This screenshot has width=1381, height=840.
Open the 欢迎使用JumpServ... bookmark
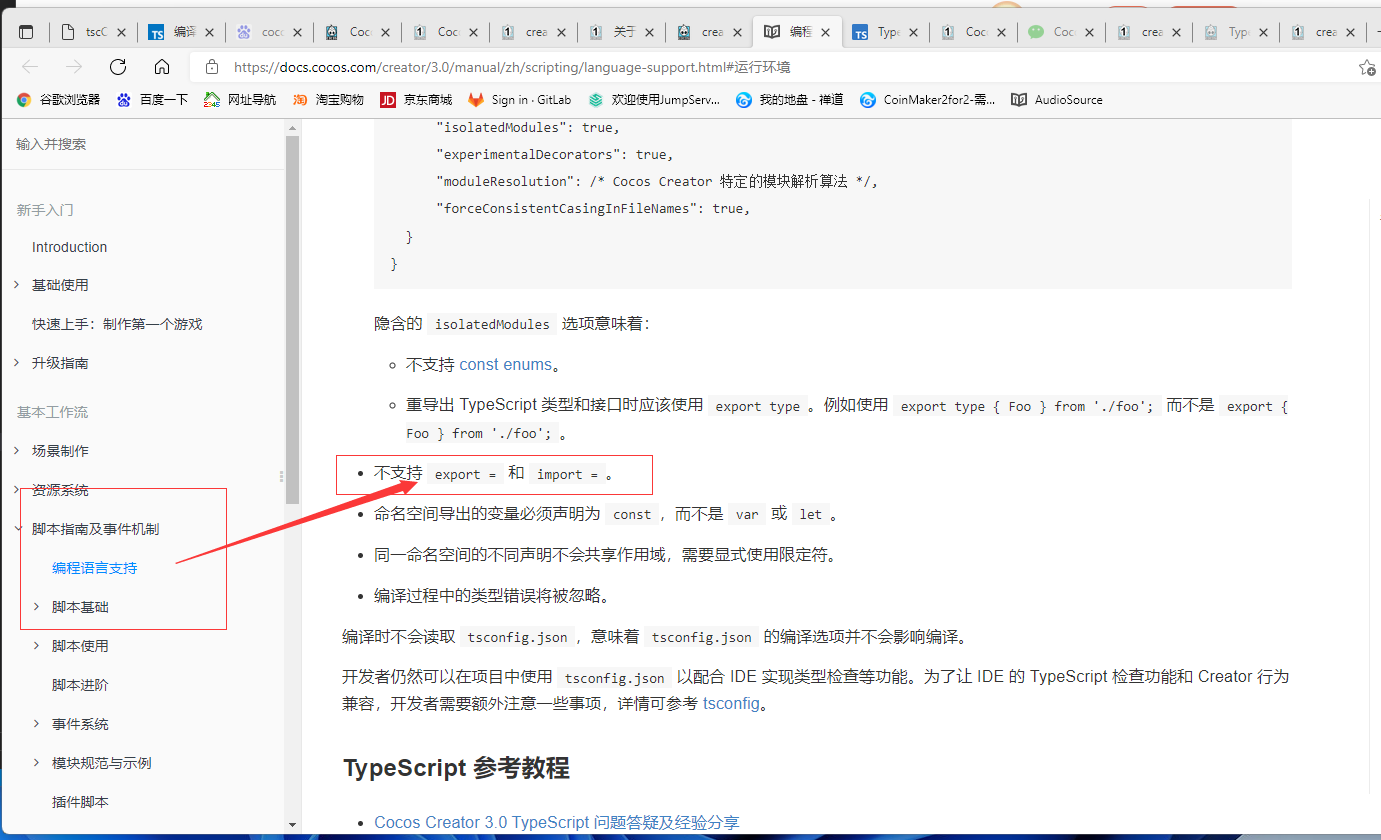click(655, 100)
